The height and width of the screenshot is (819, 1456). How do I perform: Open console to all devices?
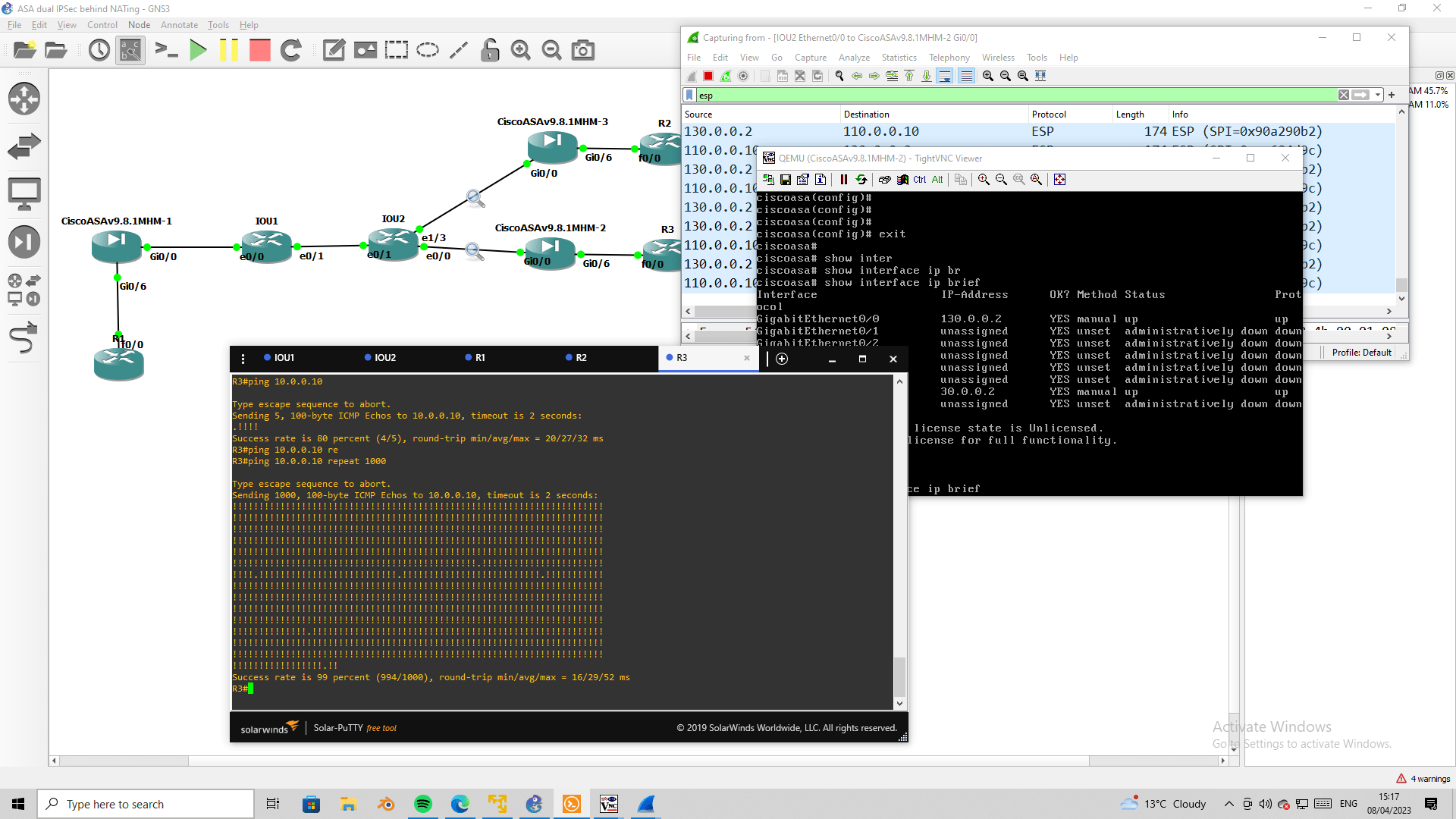165,51
